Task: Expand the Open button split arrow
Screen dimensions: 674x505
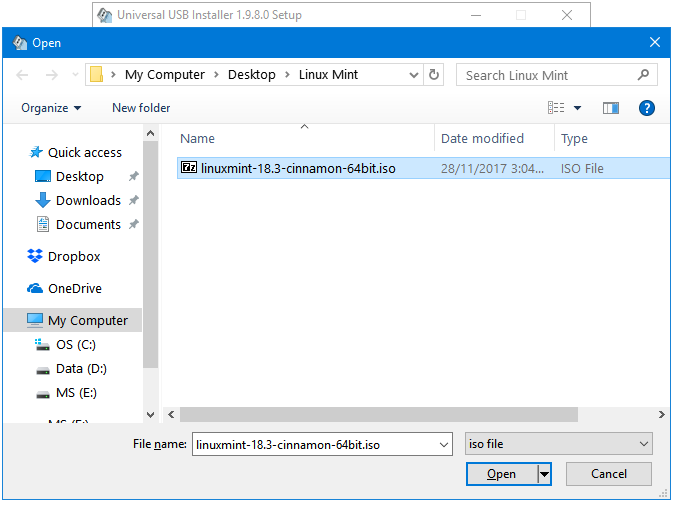Action: click(544, 474)
